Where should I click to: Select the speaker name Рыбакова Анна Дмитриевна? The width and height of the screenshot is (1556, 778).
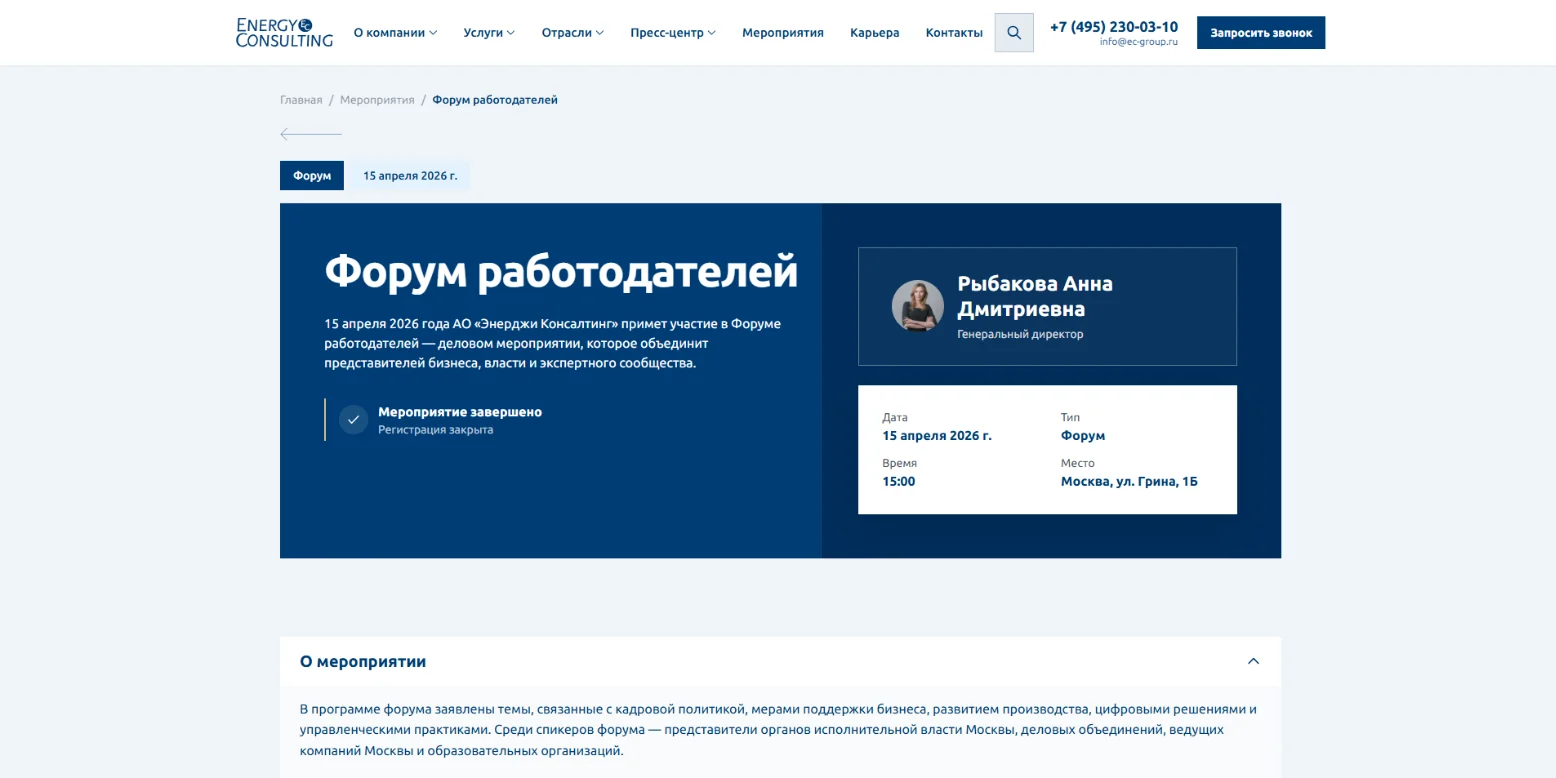1035,296
